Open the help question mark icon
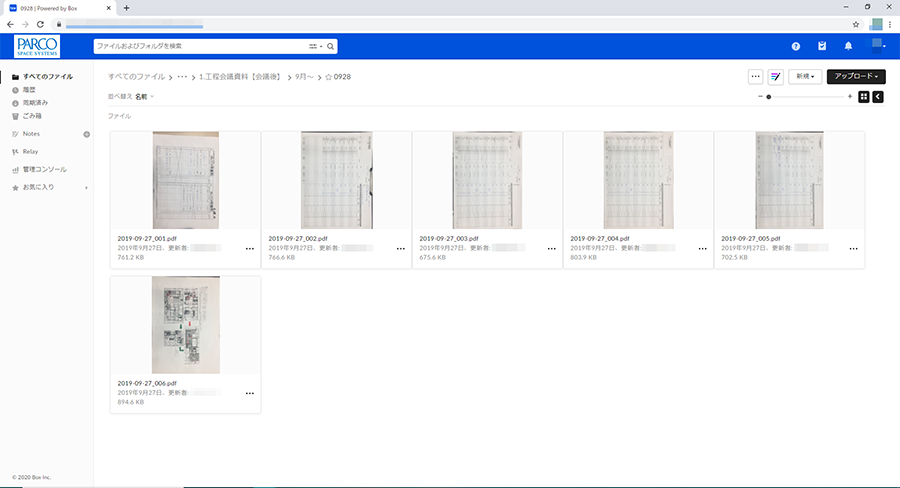 point(795,46)
